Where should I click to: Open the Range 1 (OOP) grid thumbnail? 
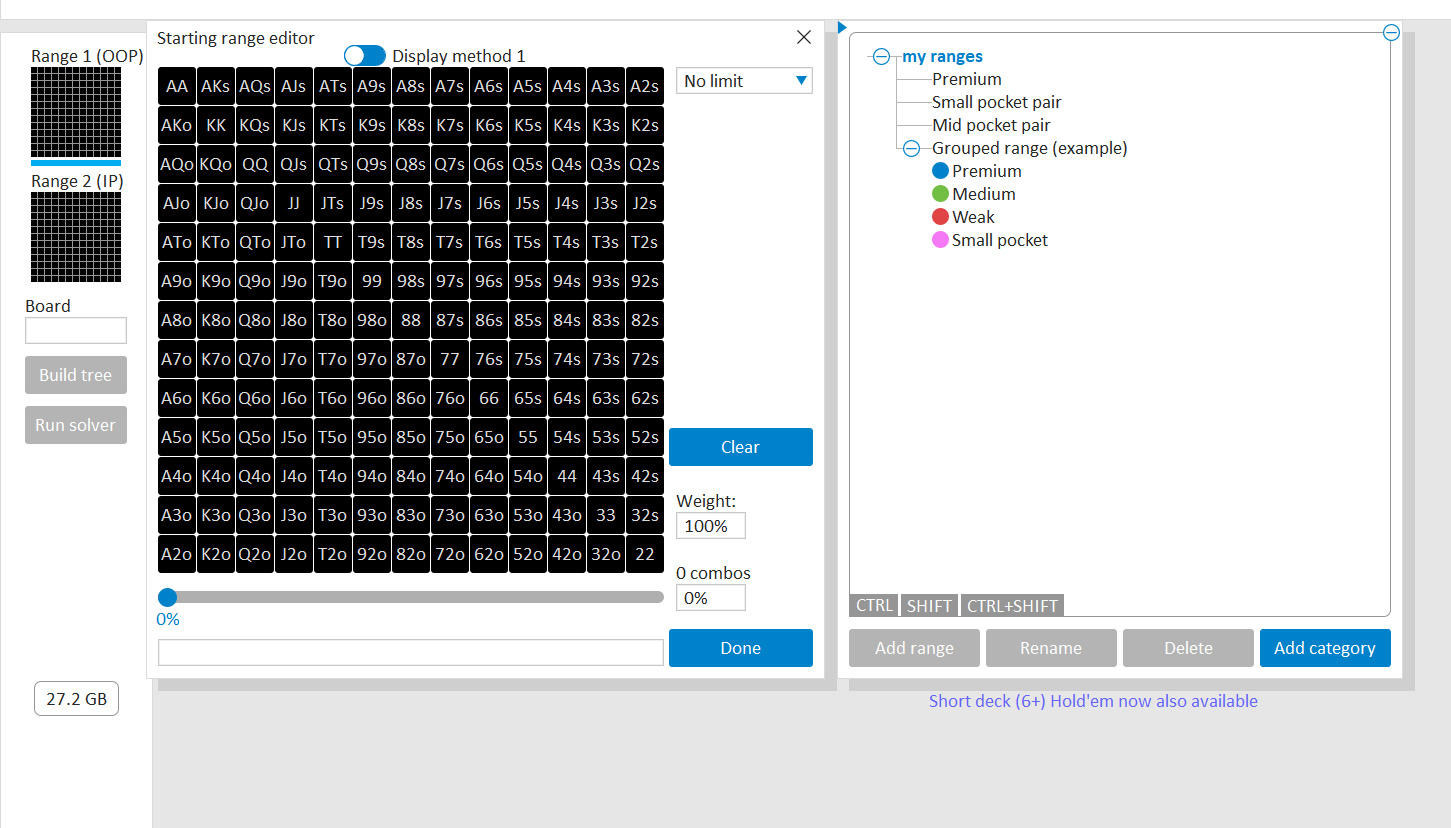click(76, 111)
